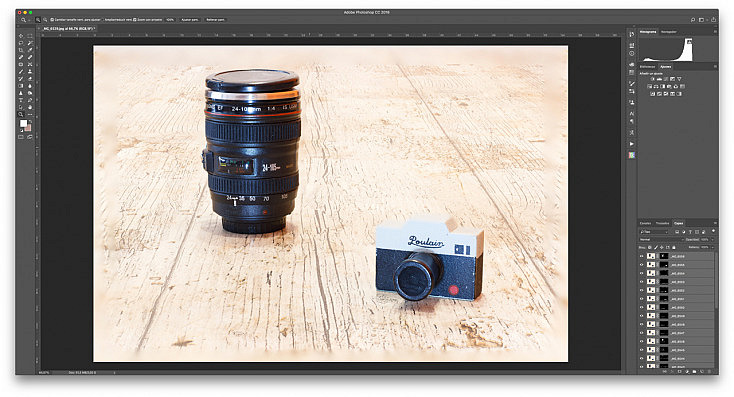734x397 pixels.
Task: Select the Hand tool
Action: [x=30, y=107]
